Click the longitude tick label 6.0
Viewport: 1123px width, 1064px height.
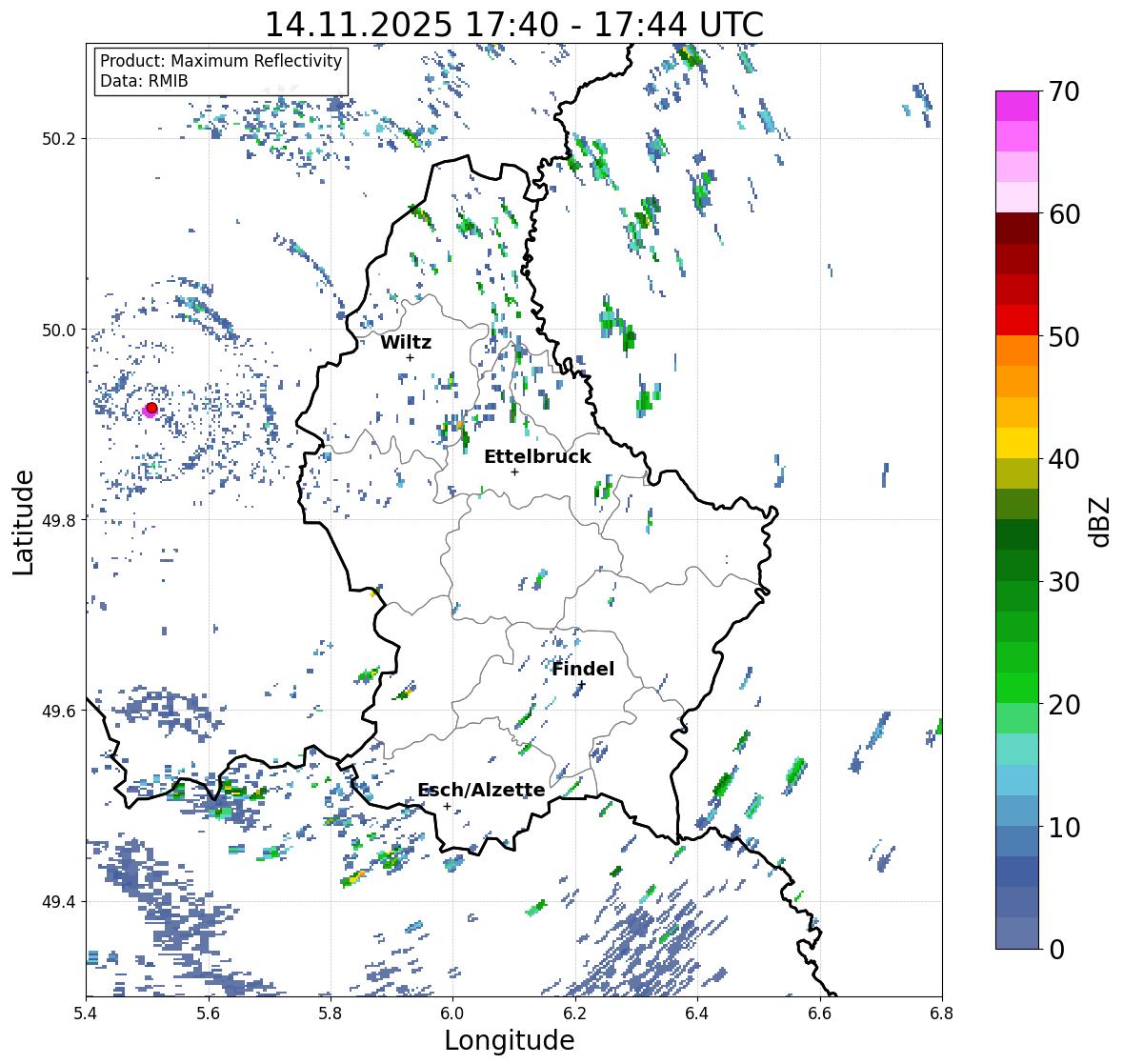(452, 1014)
